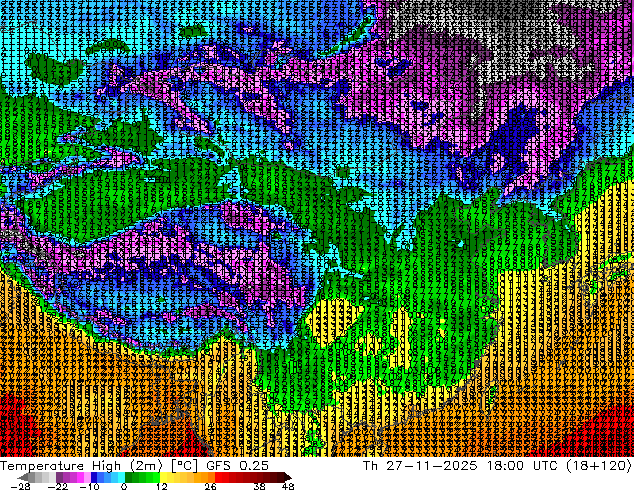634x490 pixels.
Task: Click the 'Temperature High (2m) [°C]' title text
Action: [x=99, y=466]
